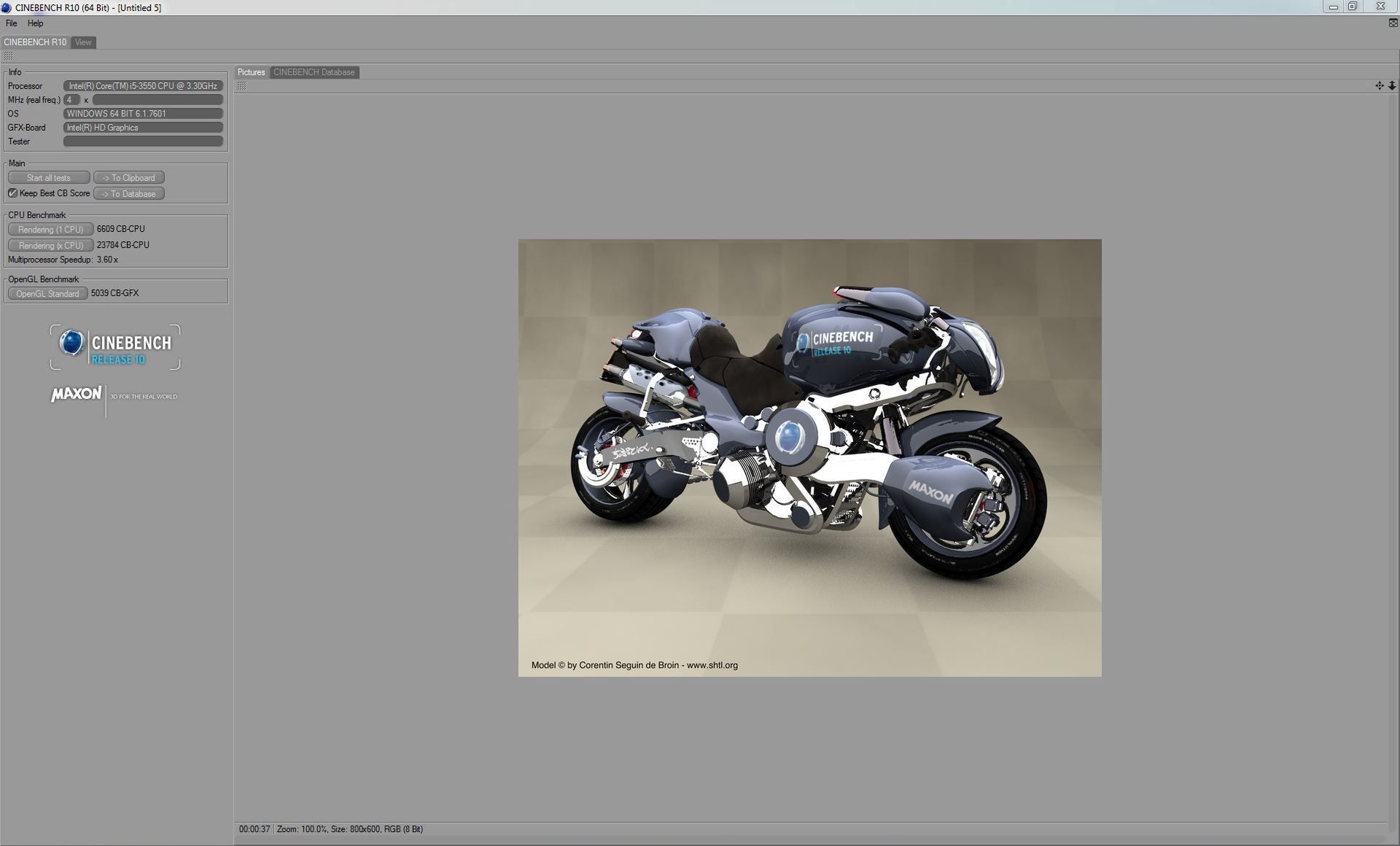
Task: Click the CINEBENCH app icon in title bar
Action: pyautogui.click(x=7, y=7)
